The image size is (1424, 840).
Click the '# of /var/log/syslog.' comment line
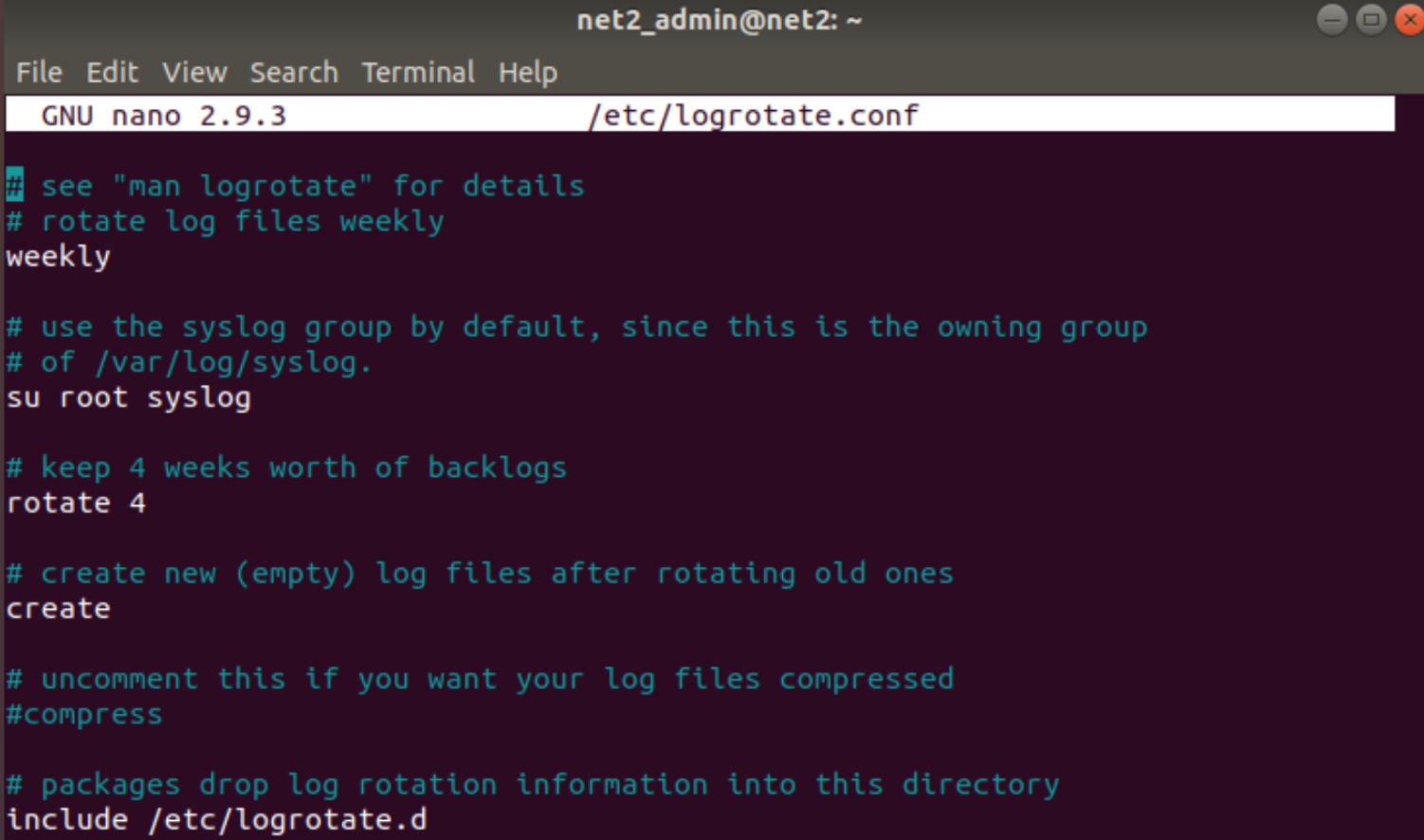189,362
